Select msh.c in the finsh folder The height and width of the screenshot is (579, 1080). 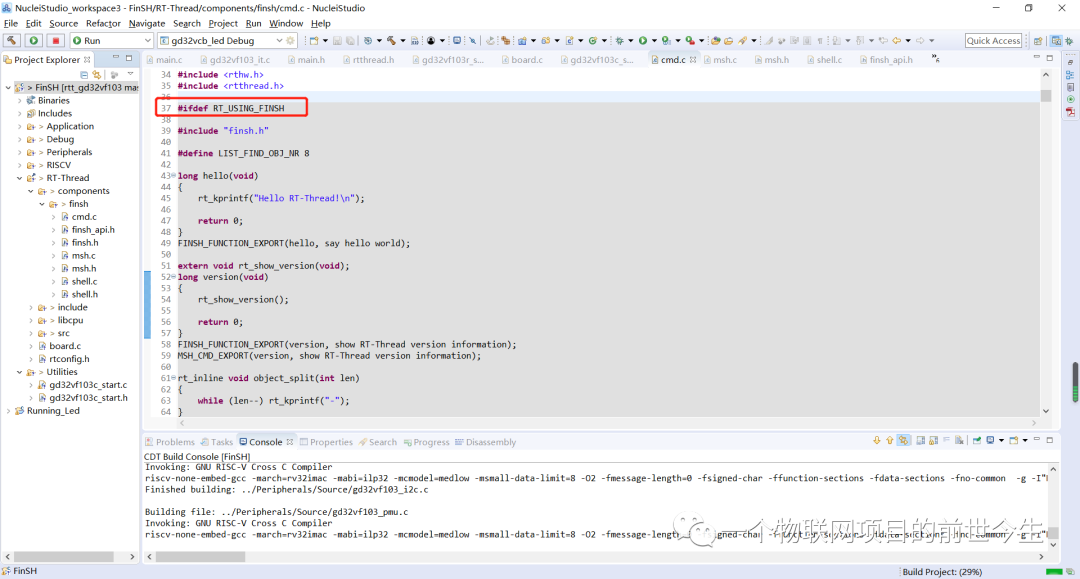[83, 255]
